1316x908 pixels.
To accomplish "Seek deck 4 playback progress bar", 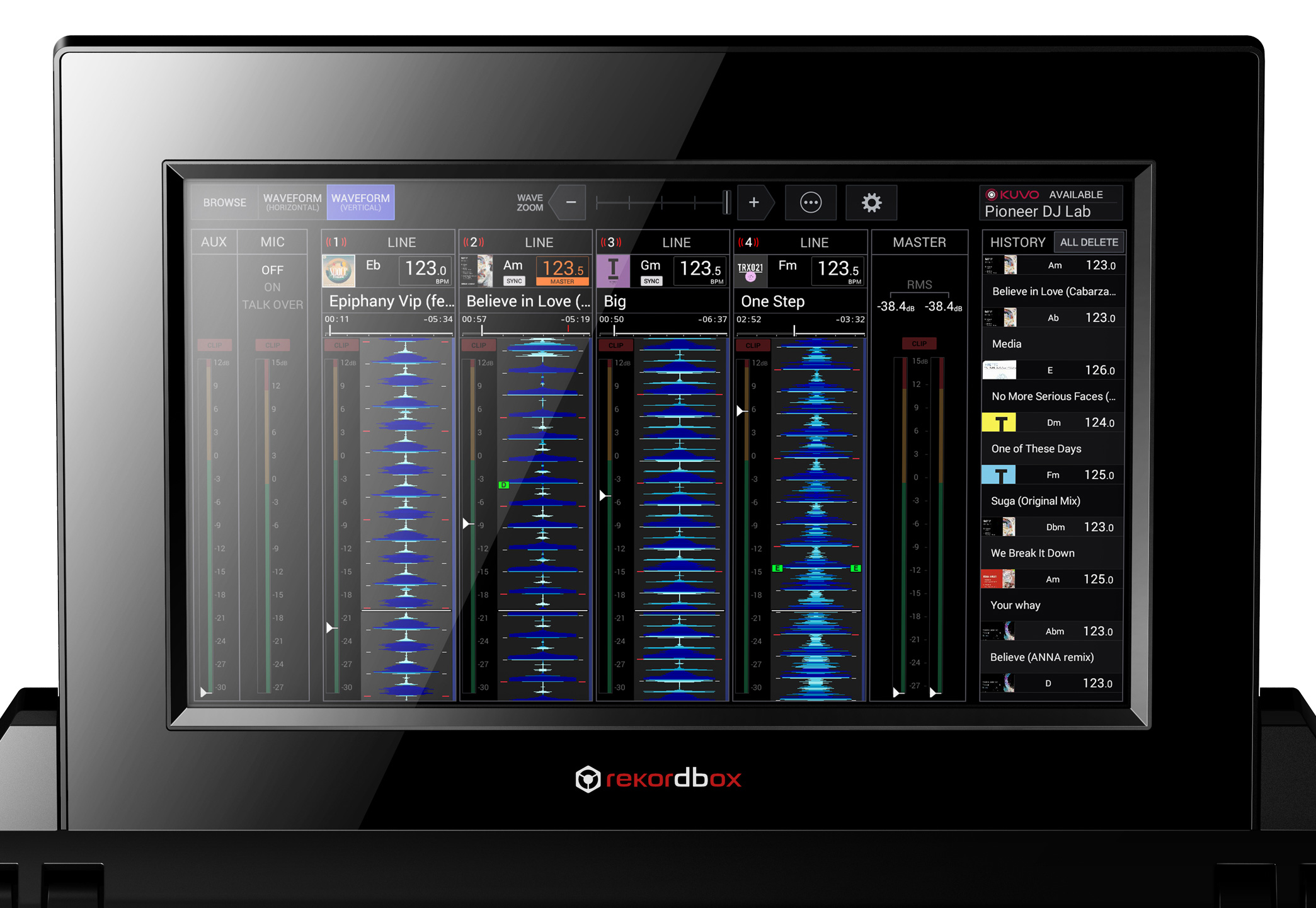I will point(801,331).
